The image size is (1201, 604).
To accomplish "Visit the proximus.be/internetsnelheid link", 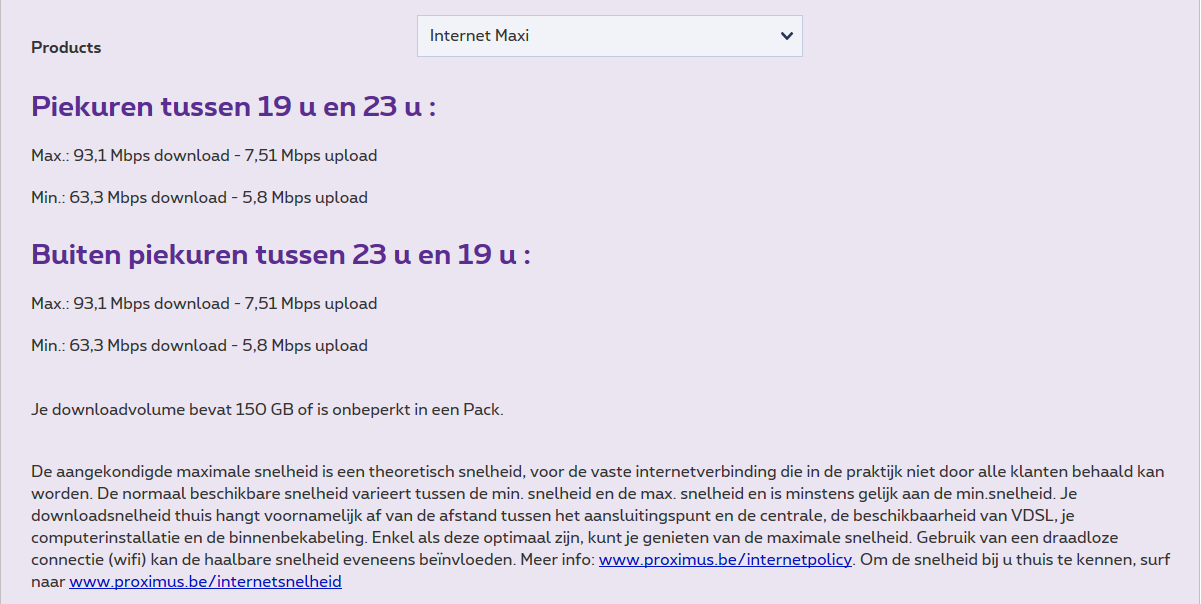I will coord(205,581).
